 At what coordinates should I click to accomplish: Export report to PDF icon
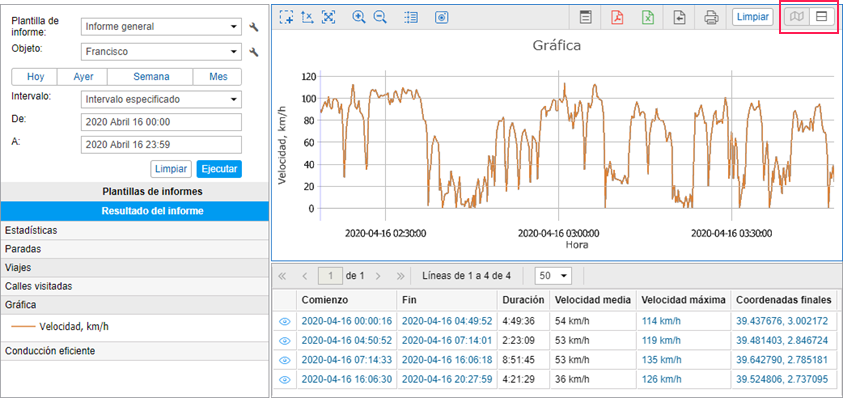(617, 17)
